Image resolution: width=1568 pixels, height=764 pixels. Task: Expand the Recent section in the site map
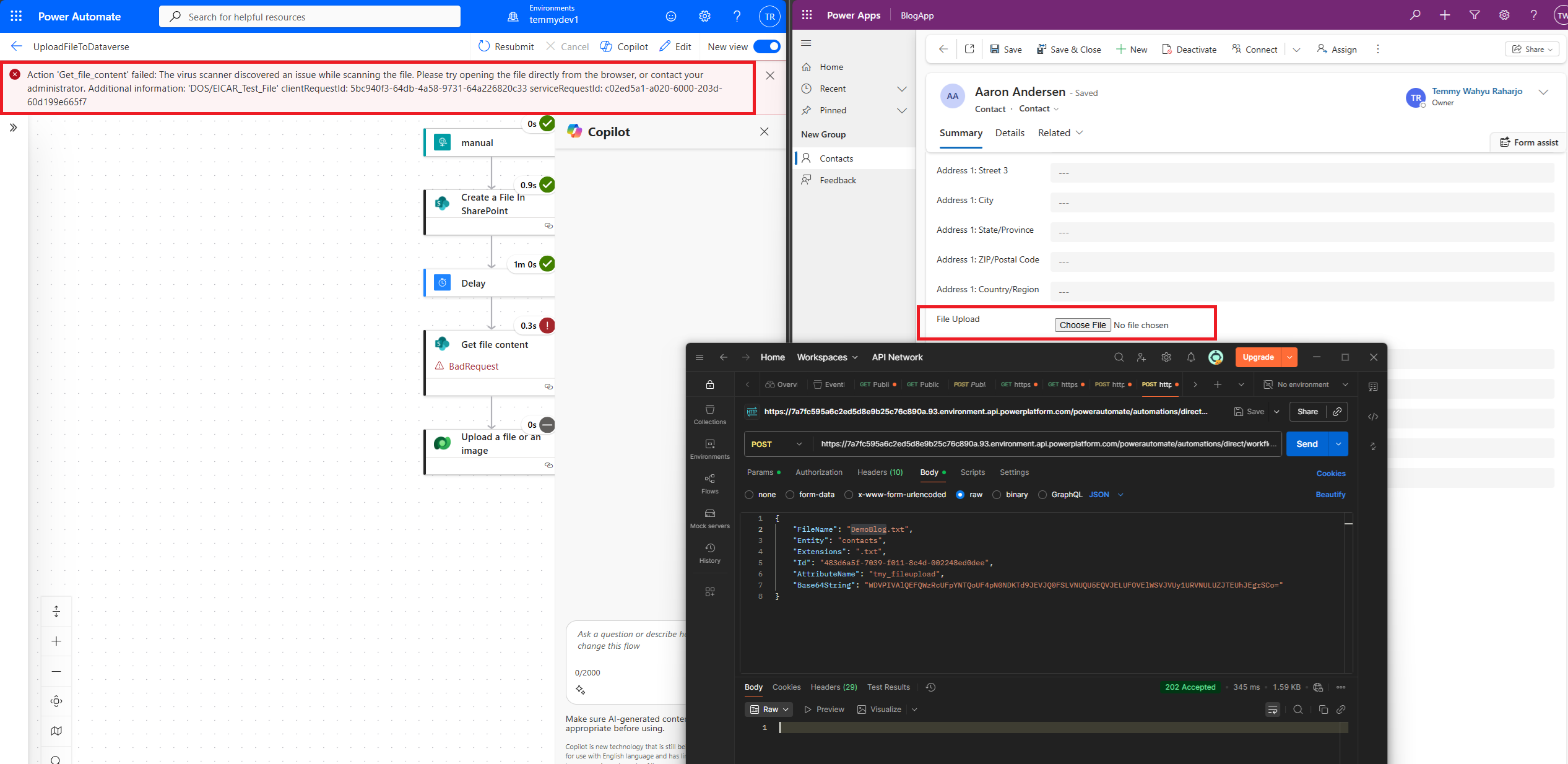tap(902, 89)
